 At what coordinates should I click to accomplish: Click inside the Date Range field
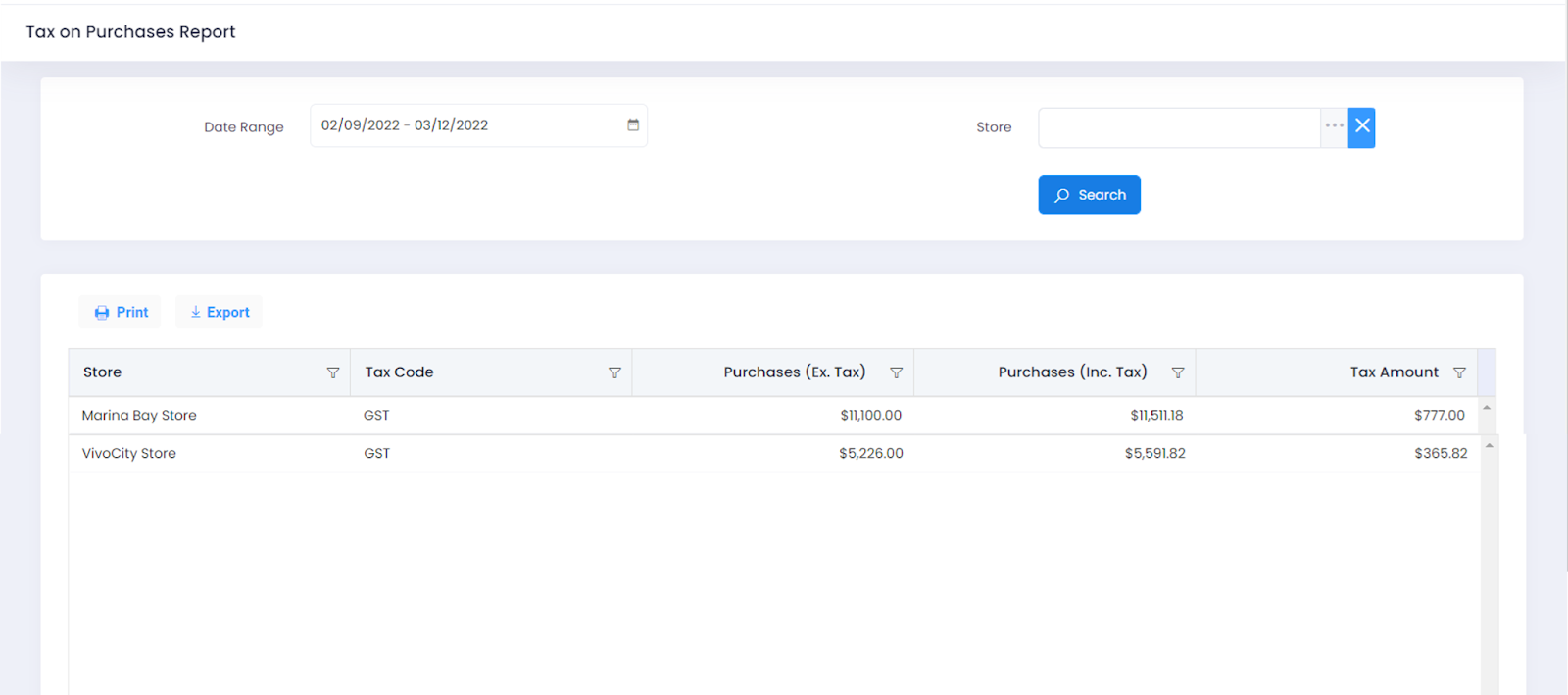tap(465, 125)
